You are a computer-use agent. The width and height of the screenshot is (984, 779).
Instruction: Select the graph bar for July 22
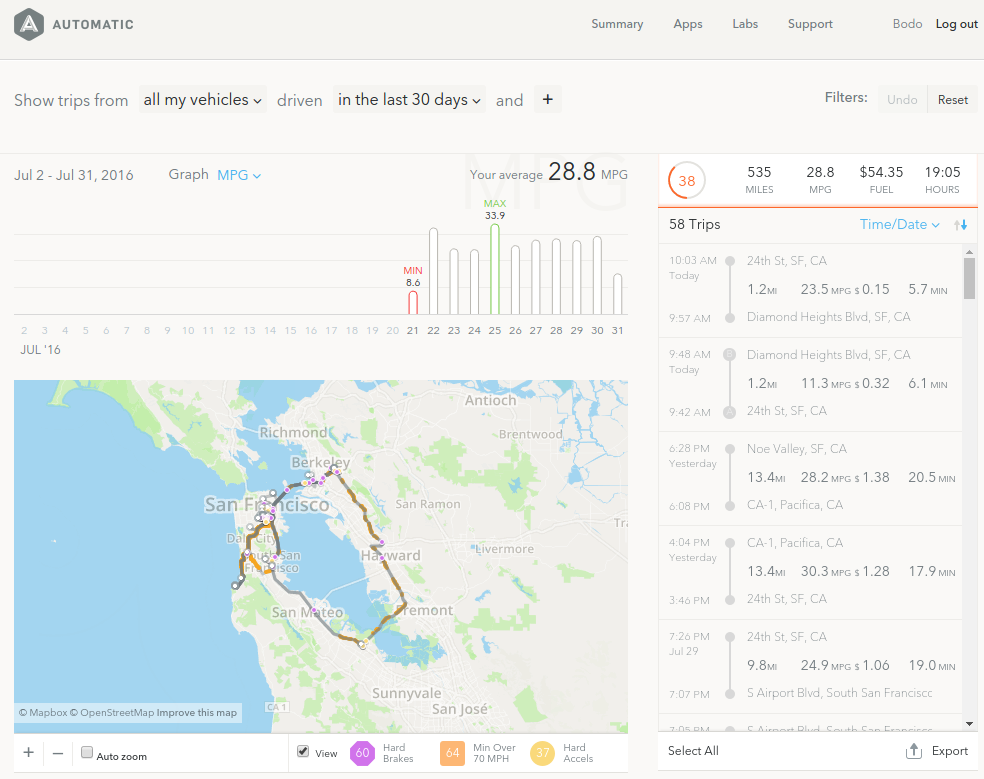(x=433, y=271)
